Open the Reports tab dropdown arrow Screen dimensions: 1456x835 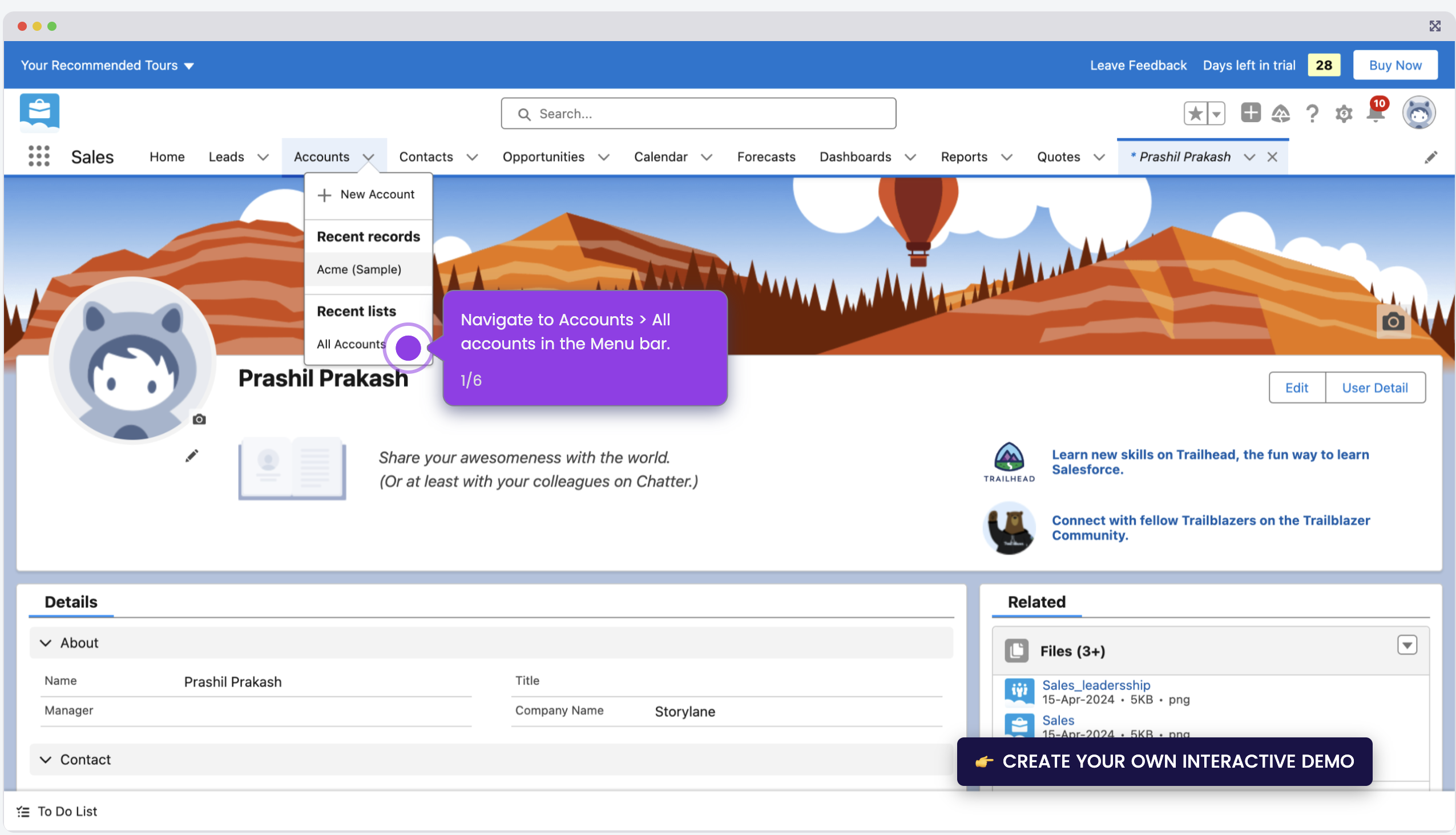tap(1007, 156)
